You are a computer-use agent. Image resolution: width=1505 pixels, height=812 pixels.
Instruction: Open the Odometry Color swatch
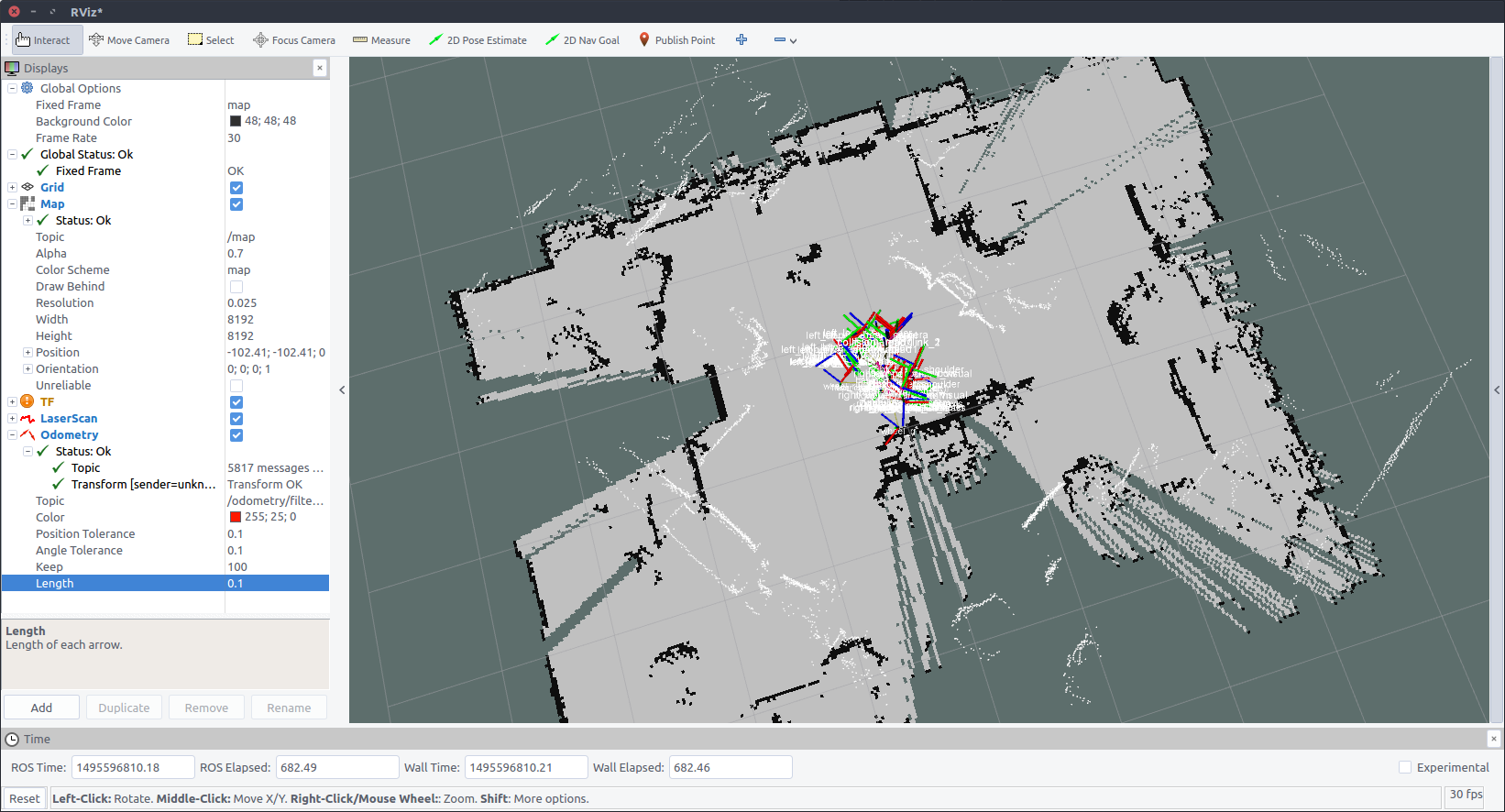coord(236,517)
